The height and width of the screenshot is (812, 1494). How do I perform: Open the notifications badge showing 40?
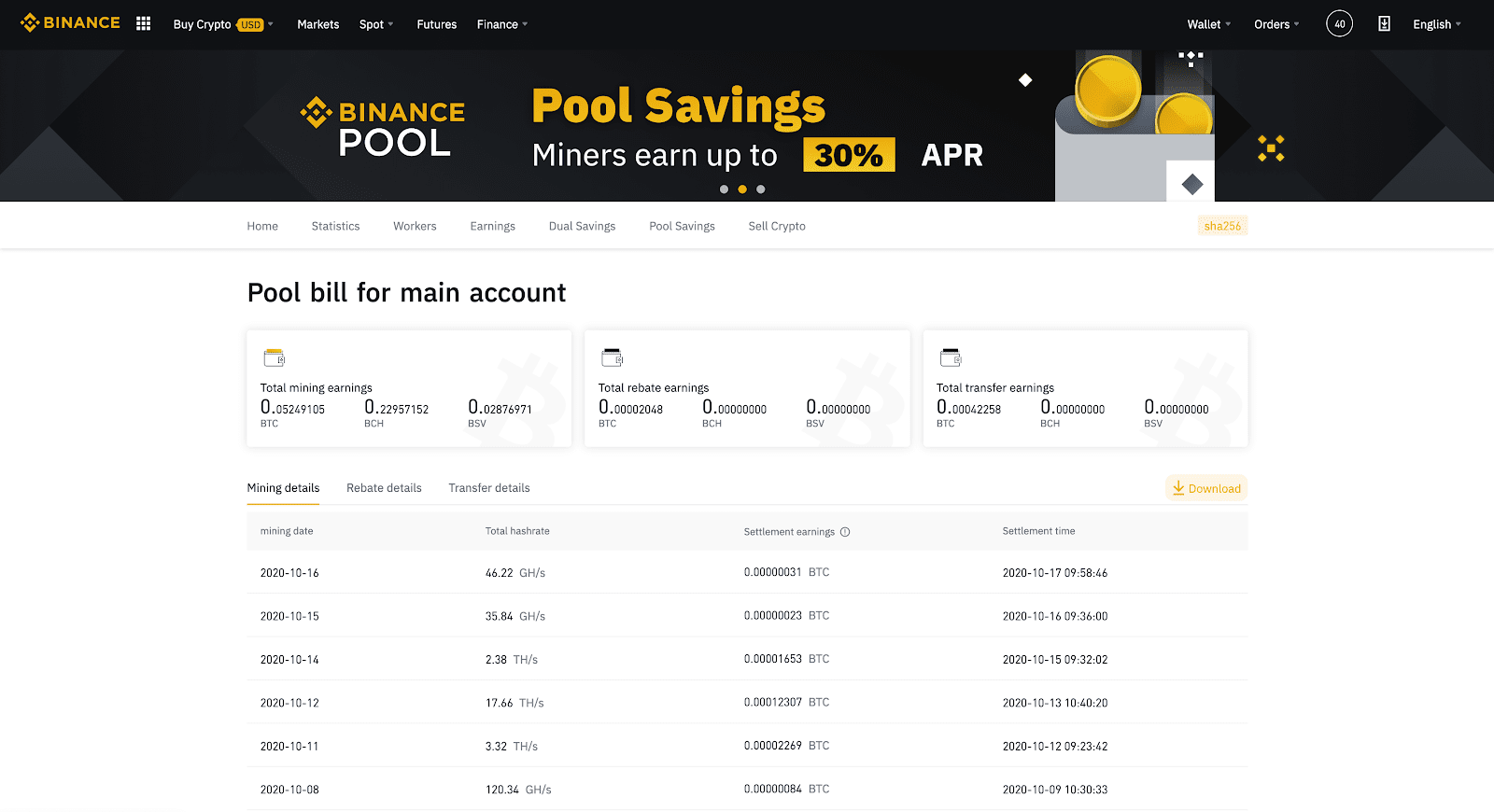point(1339,24)
